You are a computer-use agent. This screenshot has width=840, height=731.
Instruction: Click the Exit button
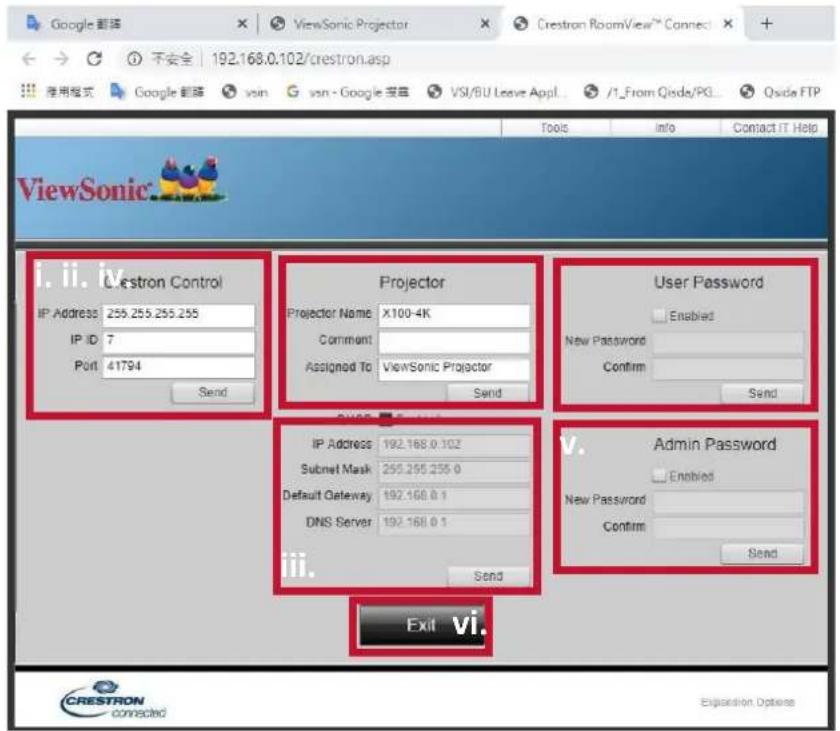pyautogui.click(x=422, y=625)
